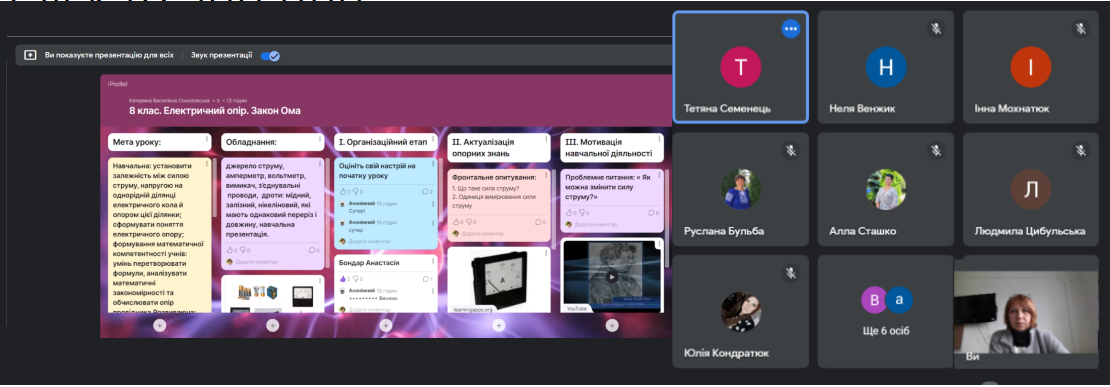Click muted mic icon on Людмила Цибульська tile

point(1081,151)
